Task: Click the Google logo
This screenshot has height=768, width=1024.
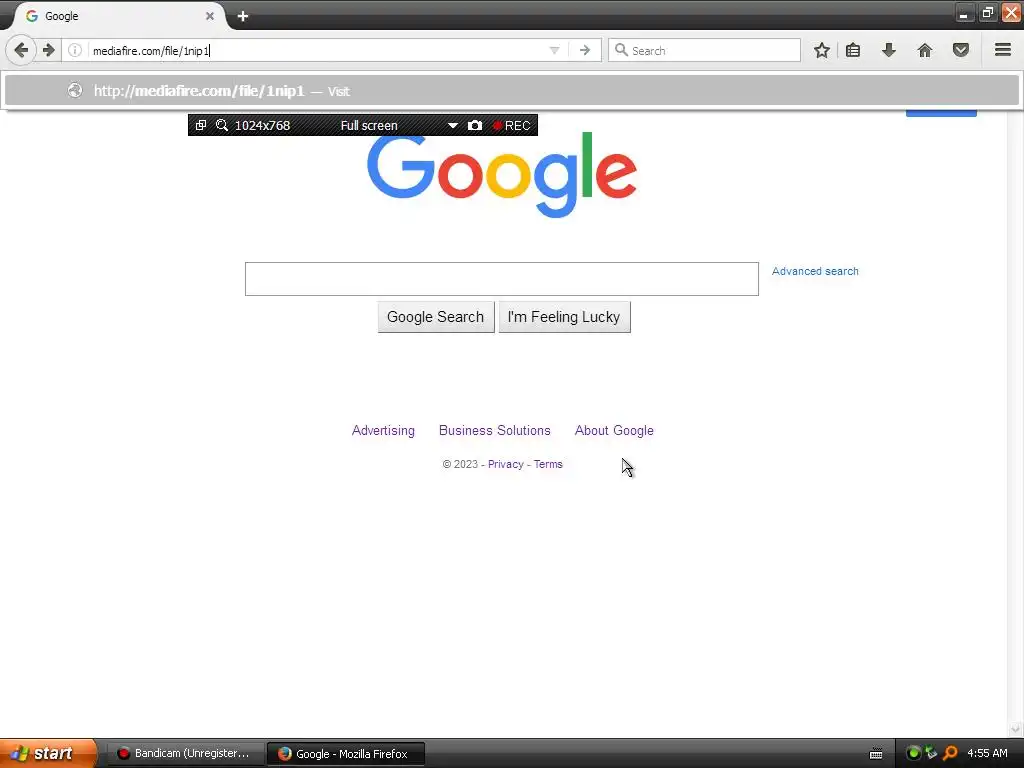Action: (x=502, y=175)
